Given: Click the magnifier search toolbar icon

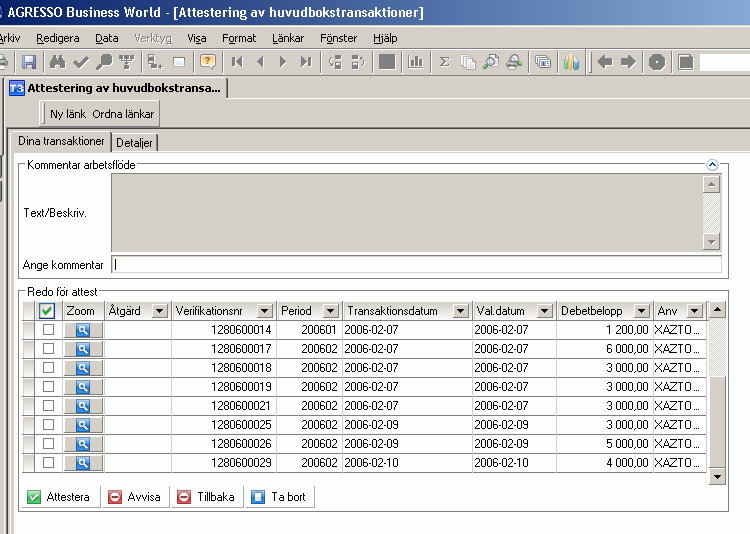Looking at the screenshot, I should [x=104, y=62].
